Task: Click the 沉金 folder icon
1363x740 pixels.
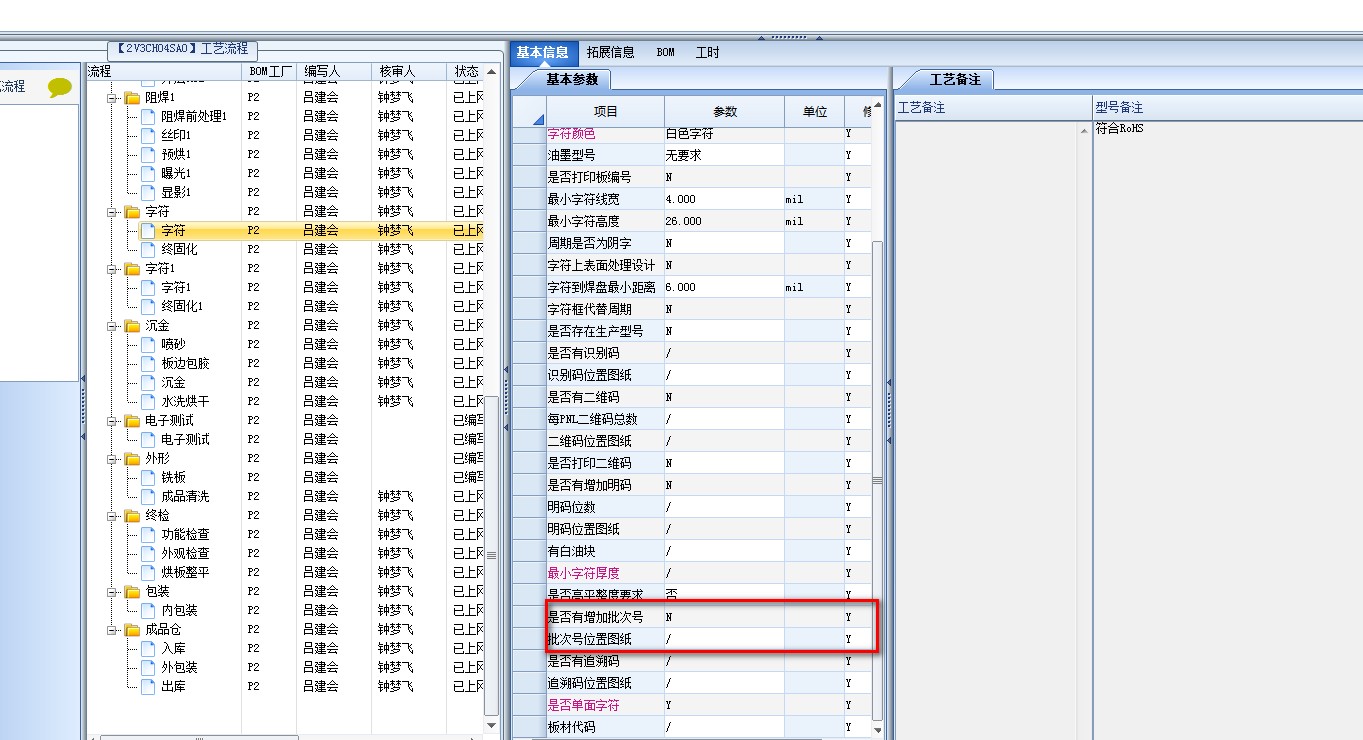Action: [x=132, y=326]
